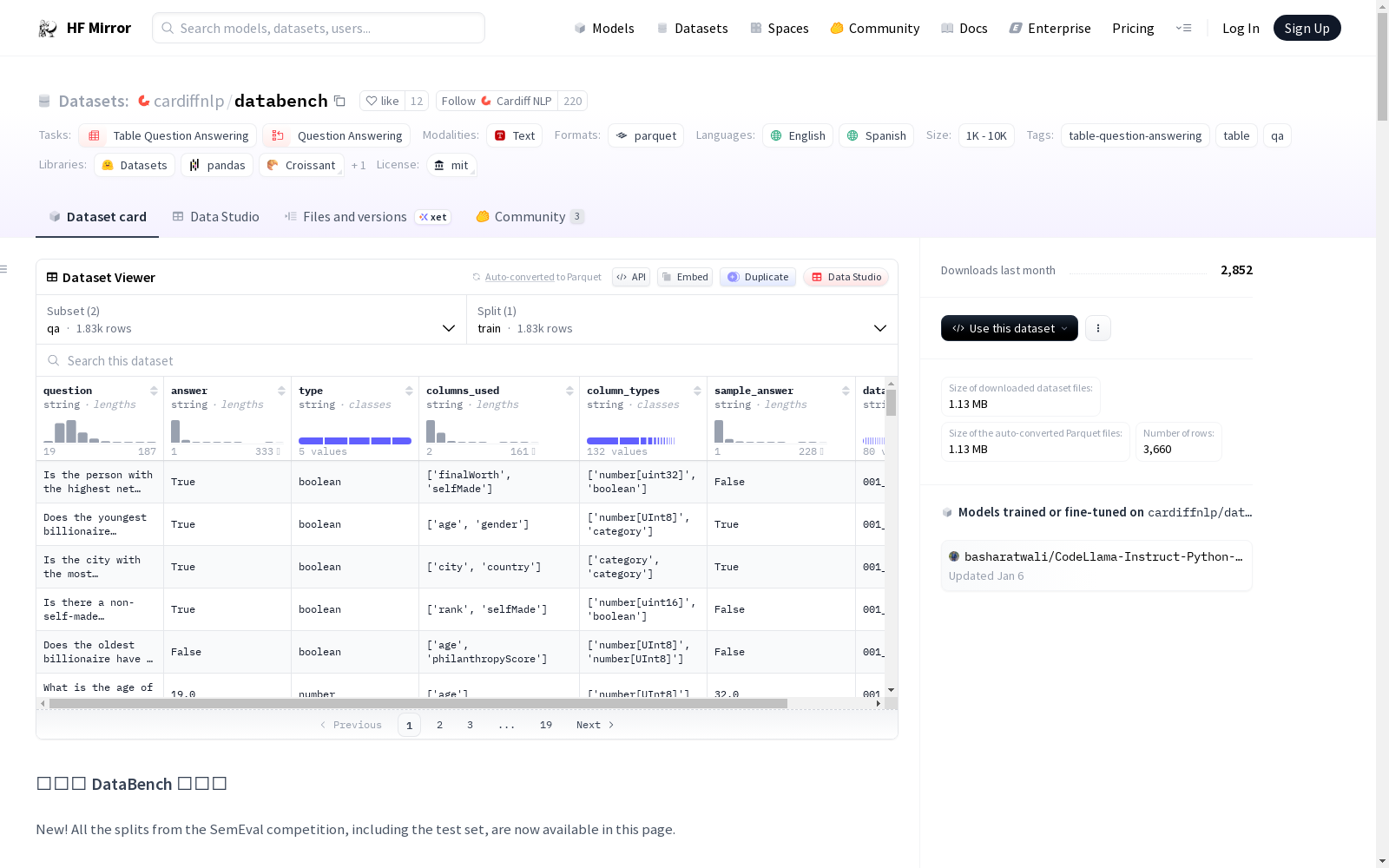This screenshot has height=868, width=1389.
Task: Sort by the answer column
Action: pos(281,391)
